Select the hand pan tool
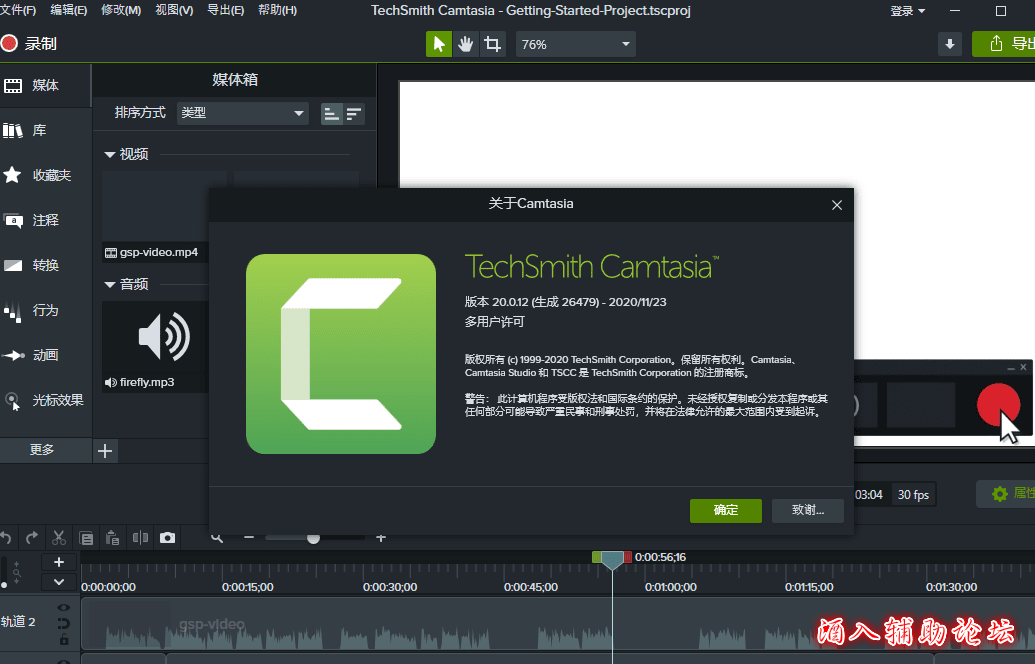This screenshot has width=1035, height=664. click(x=465, y=44)
